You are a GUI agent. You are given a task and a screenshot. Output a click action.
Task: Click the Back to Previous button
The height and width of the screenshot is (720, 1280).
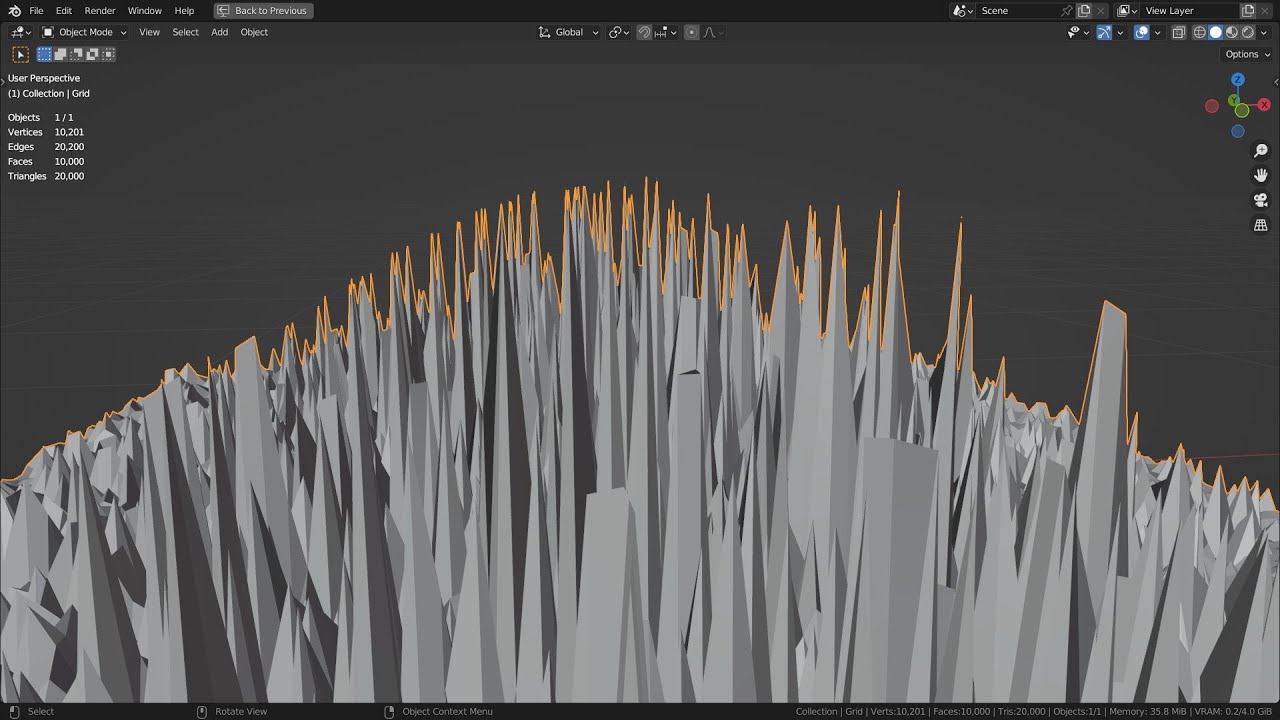point(263,10)
